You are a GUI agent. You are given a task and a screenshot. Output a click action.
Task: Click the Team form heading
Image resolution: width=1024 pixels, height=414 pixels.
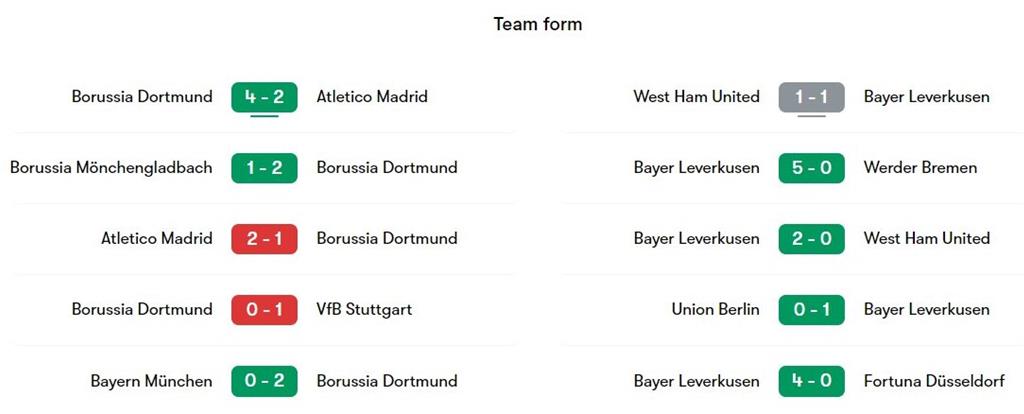pos(538,24)
